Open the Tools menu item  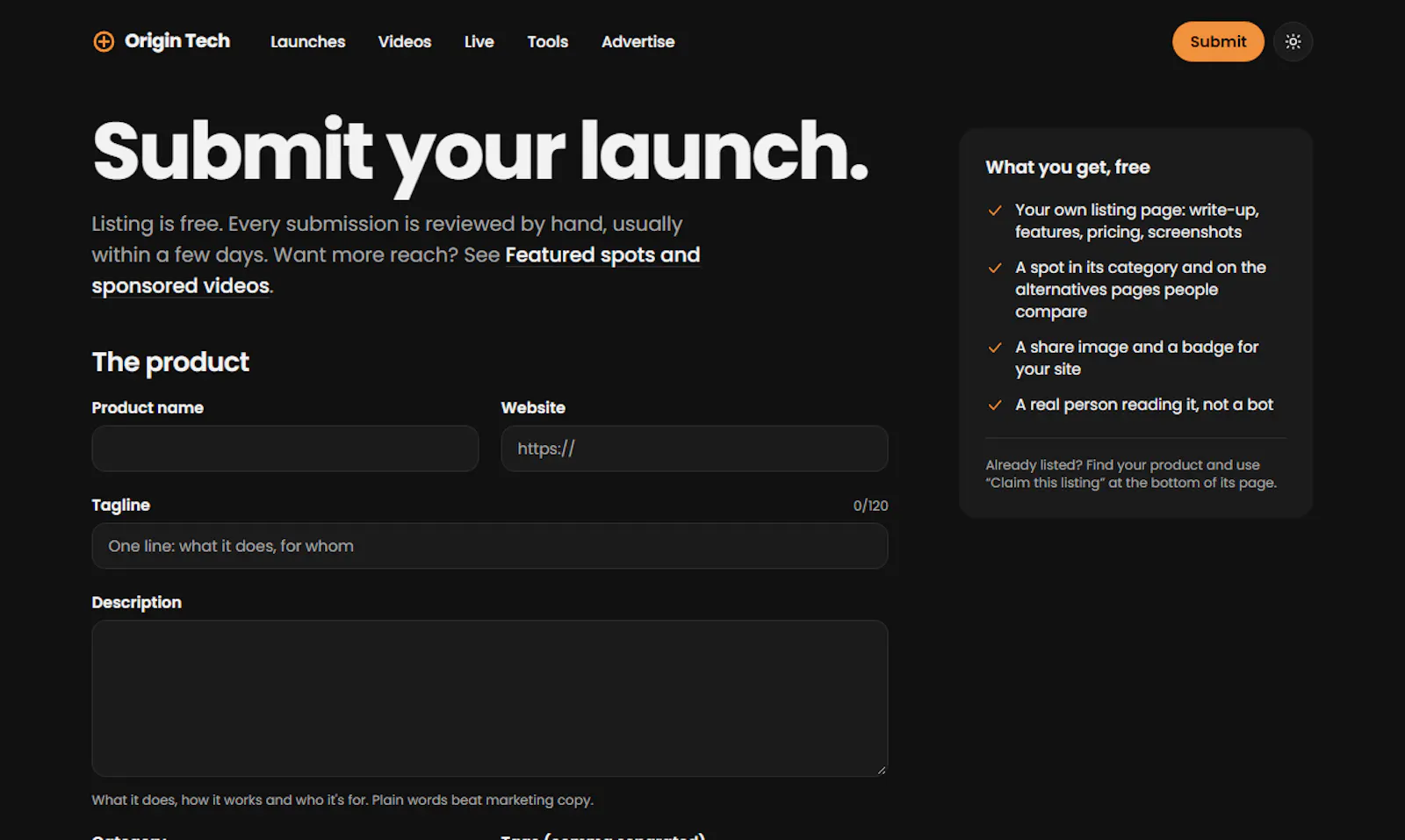(548, 41)
